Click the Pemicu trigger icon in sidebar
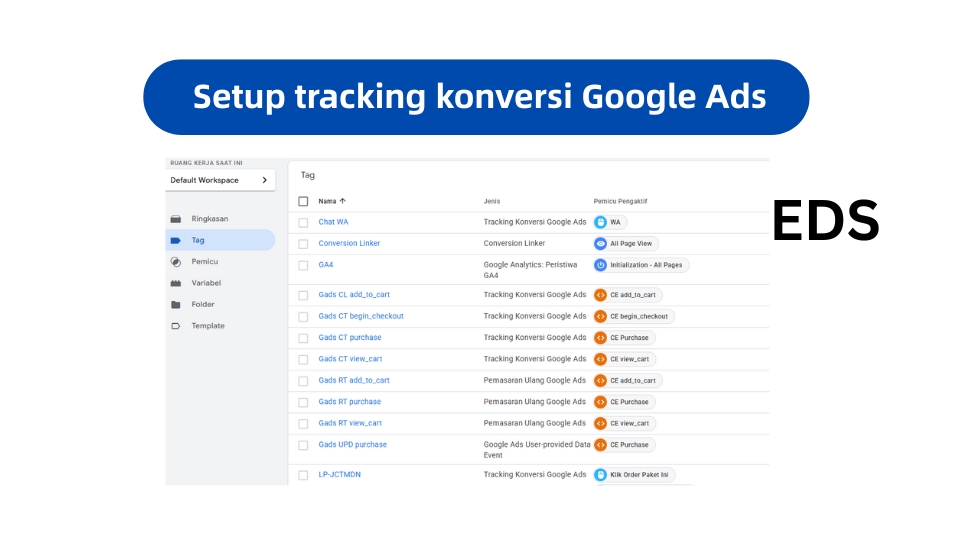 point(176,262)
